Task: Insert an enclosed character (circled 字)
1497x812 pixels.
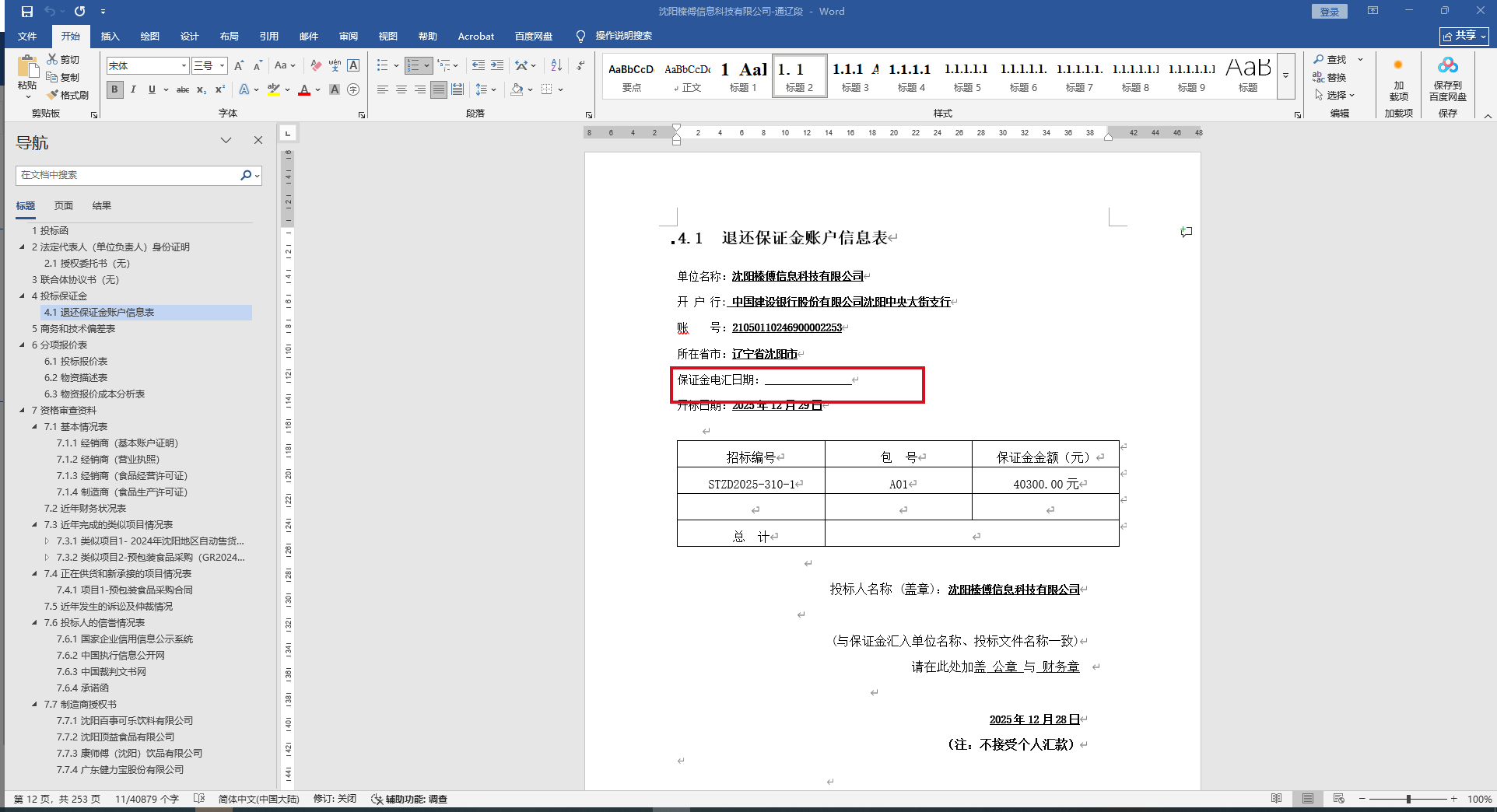Action: (x=353, y=89)
